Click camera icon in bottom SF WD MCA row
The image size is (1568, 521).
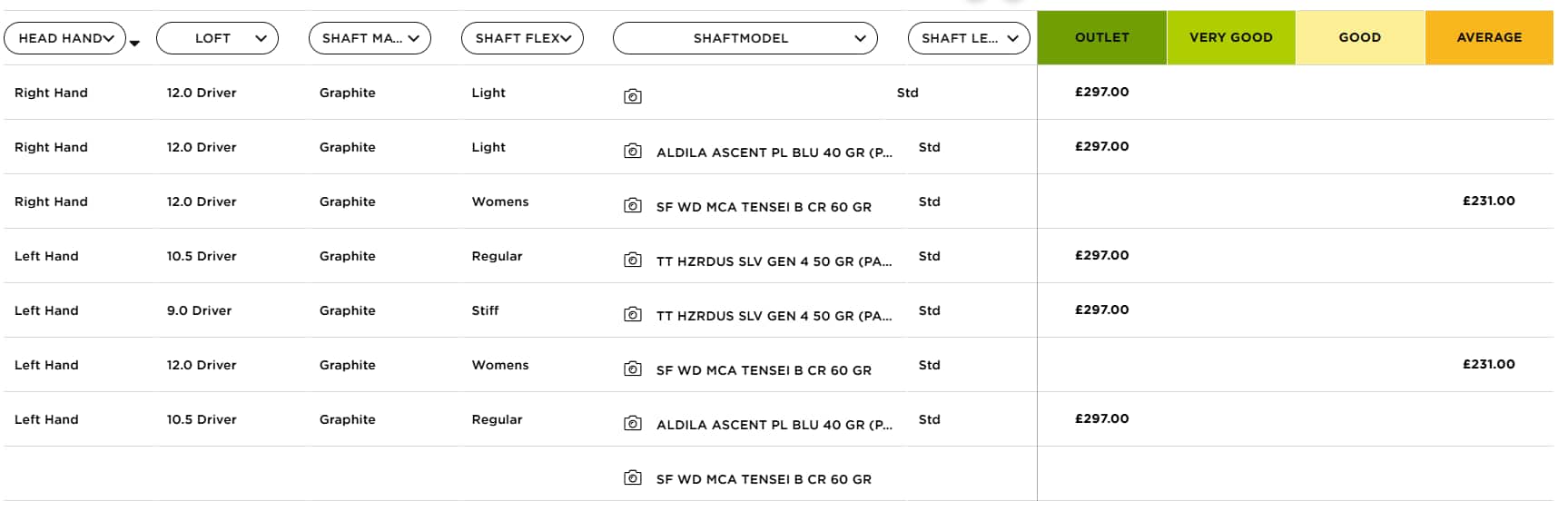point(633,477)
